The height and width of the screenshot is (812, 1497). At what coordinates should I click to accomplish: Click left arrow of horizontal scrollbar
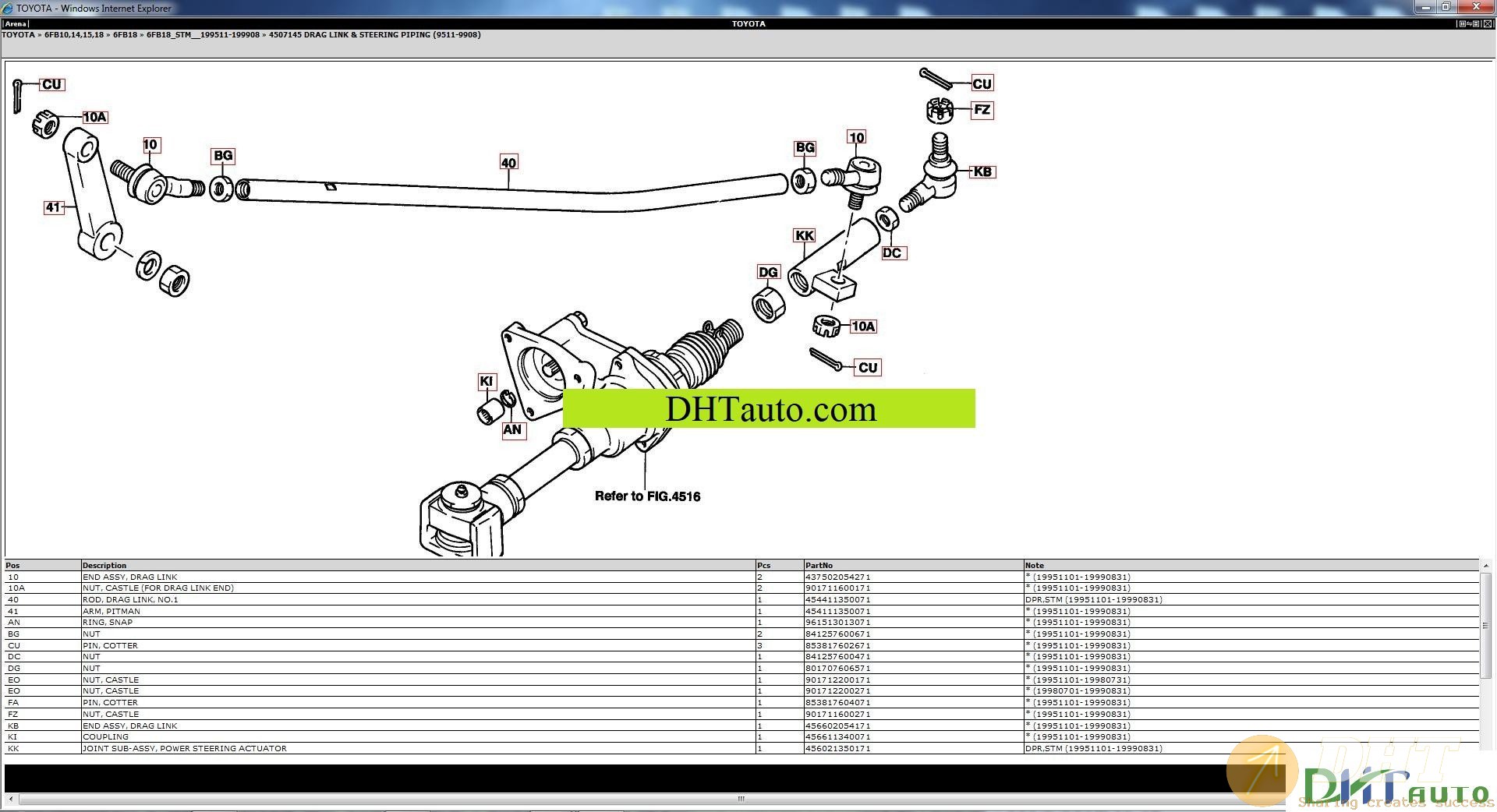[11, 799]
